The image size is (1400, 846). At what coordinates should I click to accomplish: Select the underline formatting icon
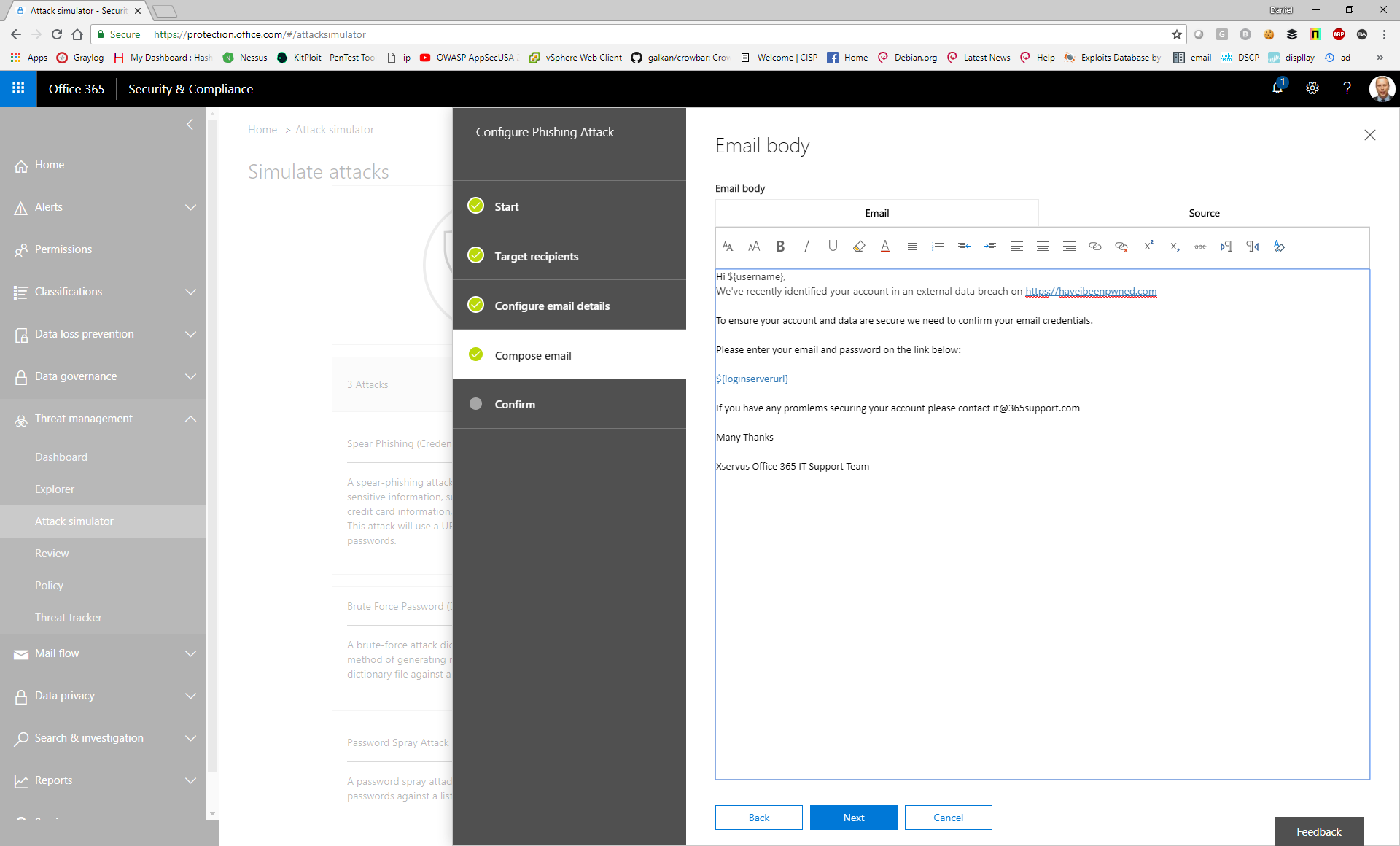click(x=832, y=247)
